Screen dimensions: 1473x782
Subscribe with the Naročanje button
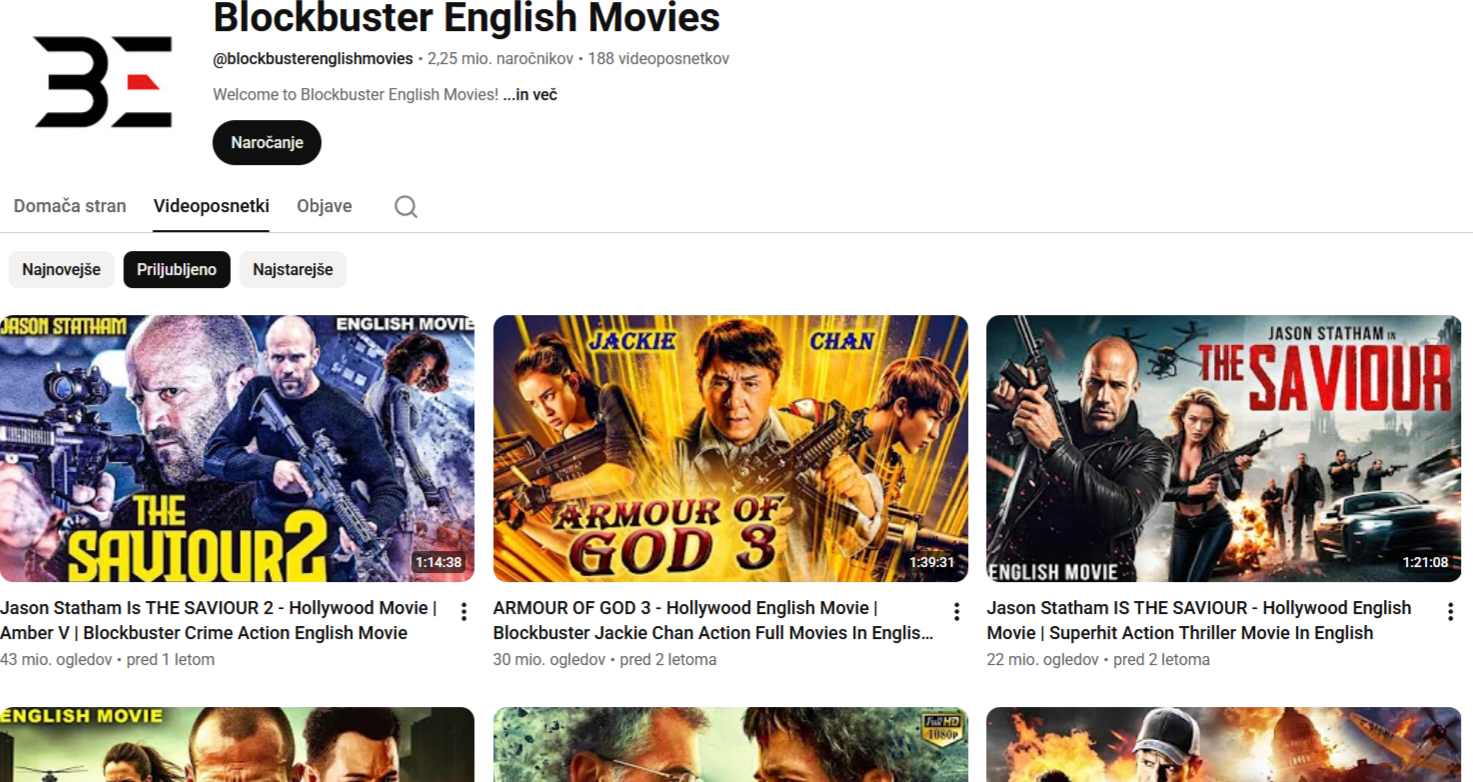pos(267,143)
